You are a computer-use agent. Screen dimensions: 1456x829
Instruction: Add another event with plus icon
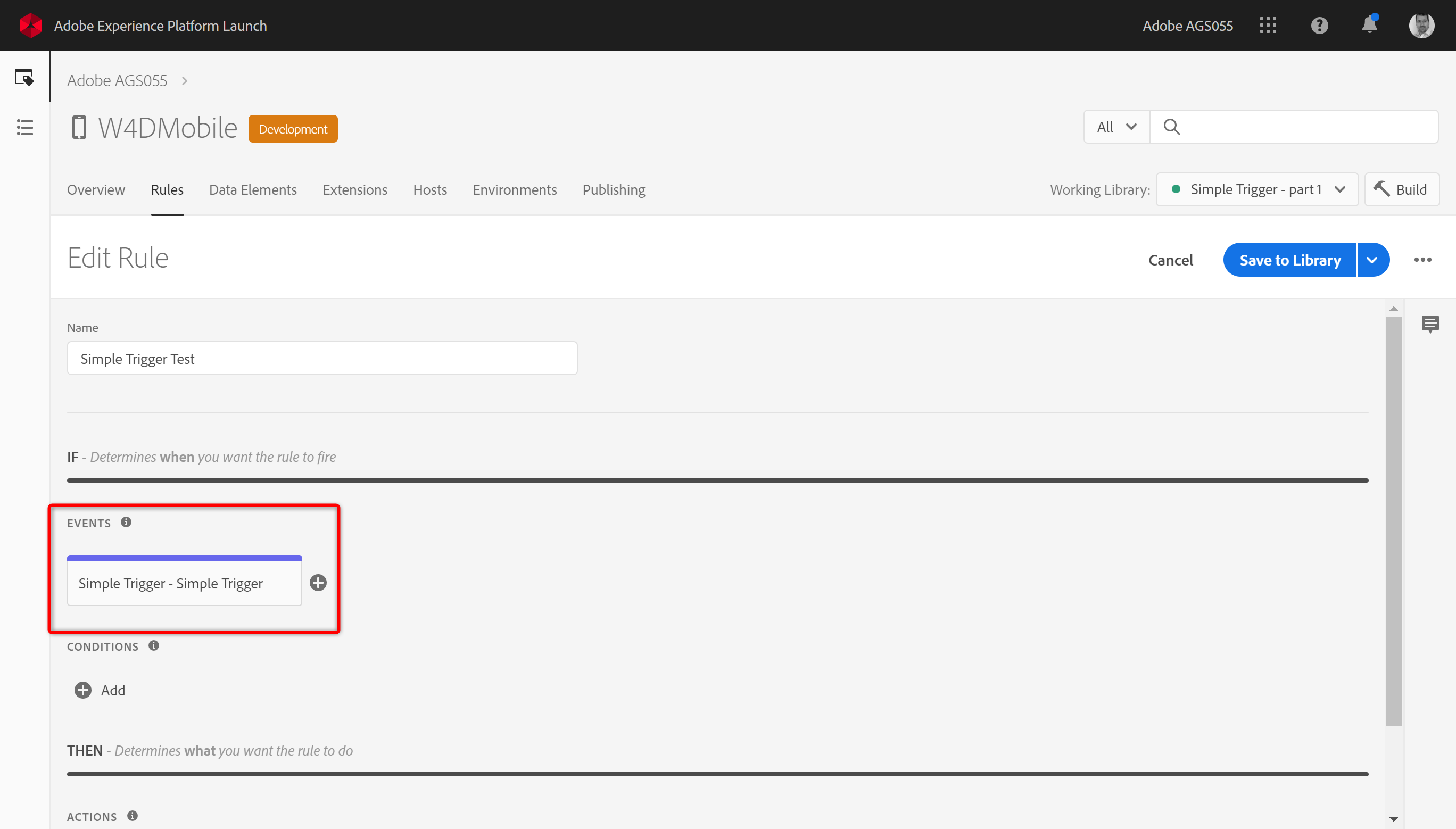pyautogui.click(x=318, y=583)
